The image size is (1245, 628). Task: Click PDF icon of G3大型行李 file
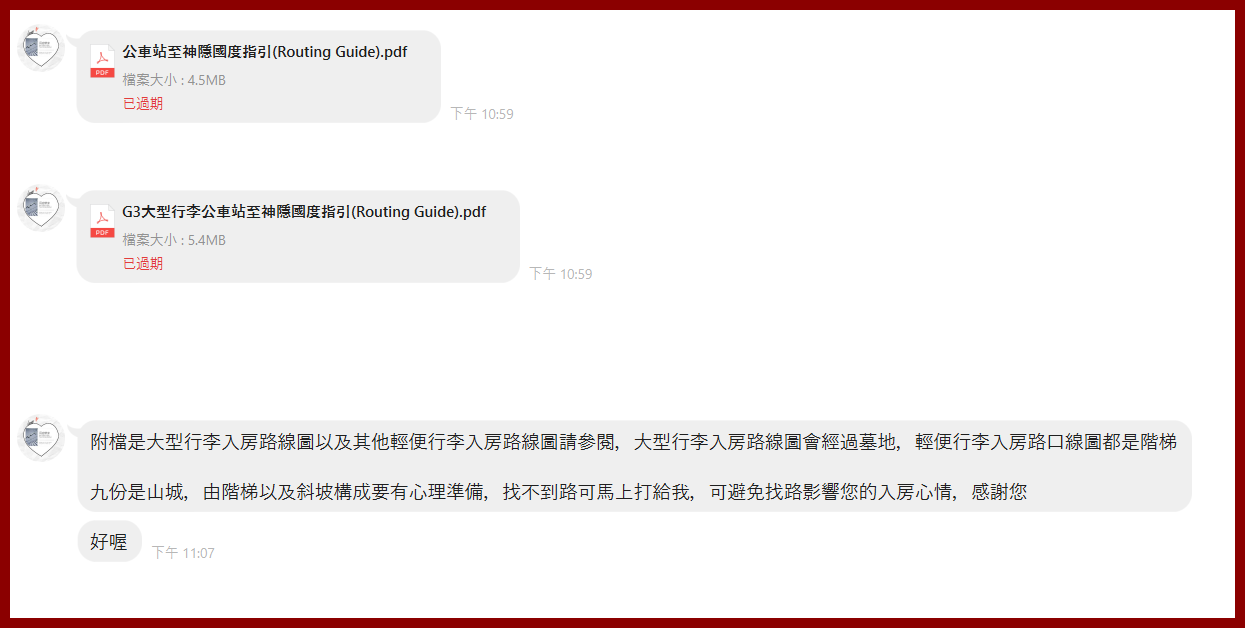[102, 221]
